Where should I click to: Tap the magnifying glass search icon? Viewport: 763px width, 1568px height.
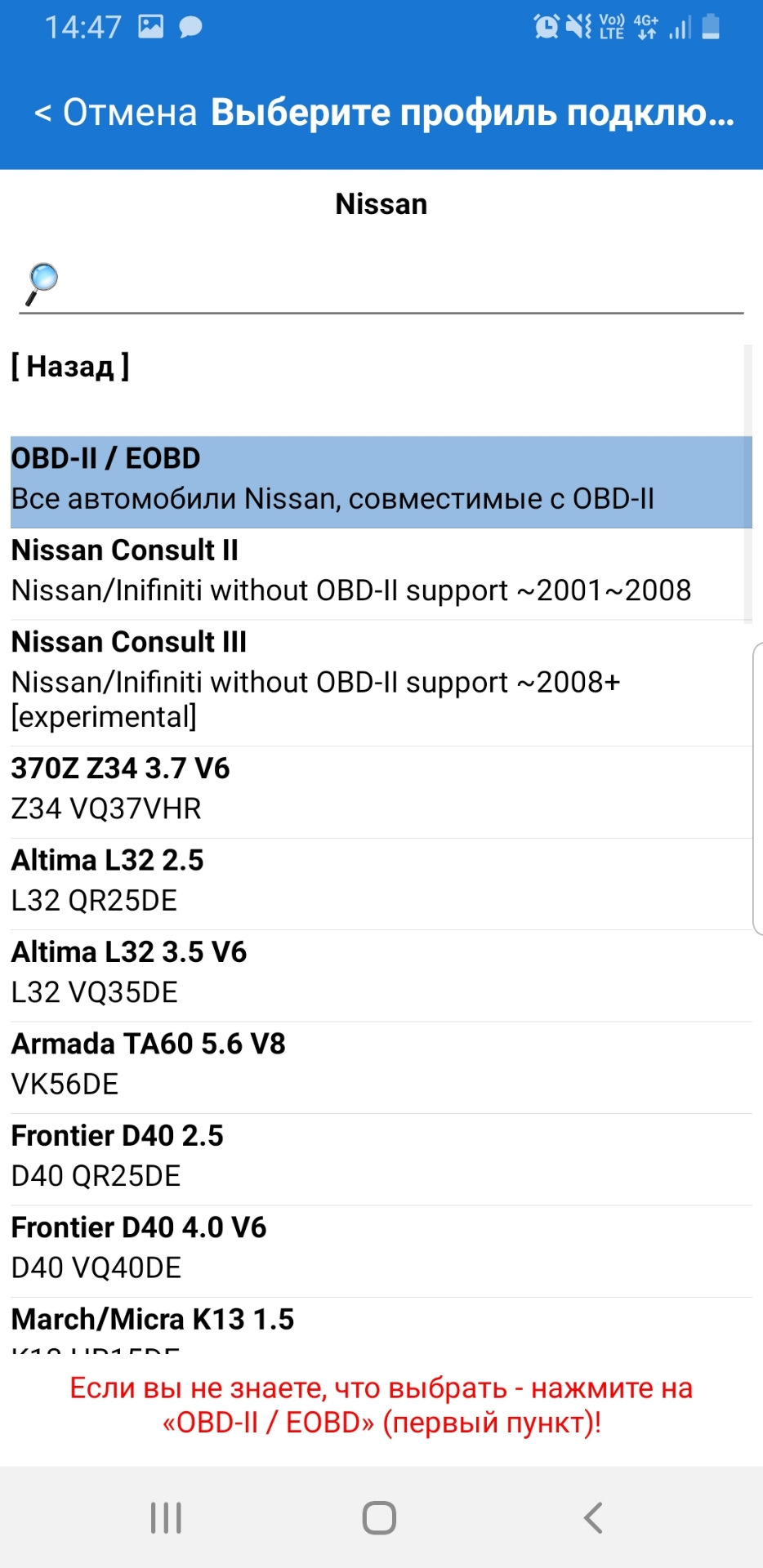42,283
